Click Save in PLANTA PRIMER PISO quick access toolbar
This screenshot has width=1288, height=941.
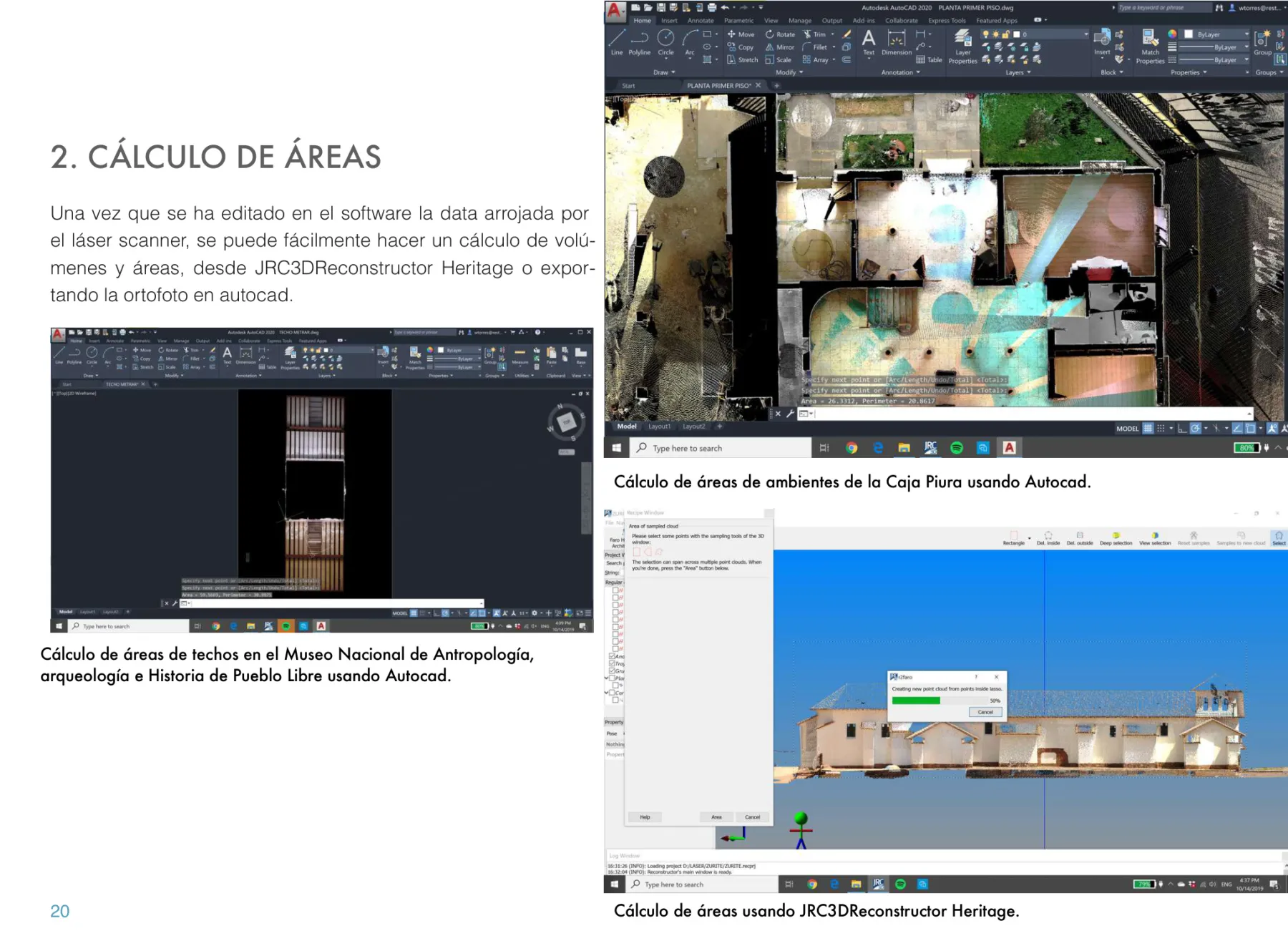point(661,7)
